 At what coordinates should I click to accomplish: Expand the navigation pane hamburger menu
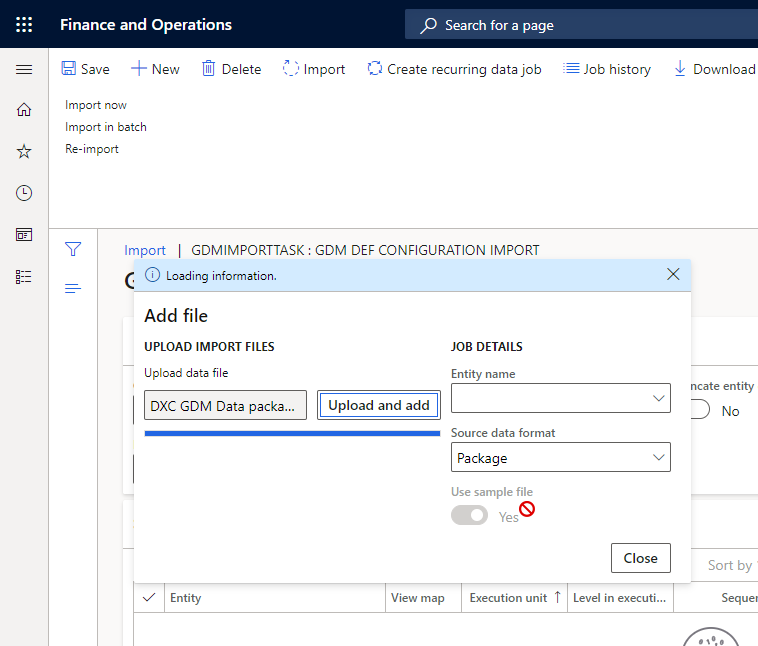point(24,70)
